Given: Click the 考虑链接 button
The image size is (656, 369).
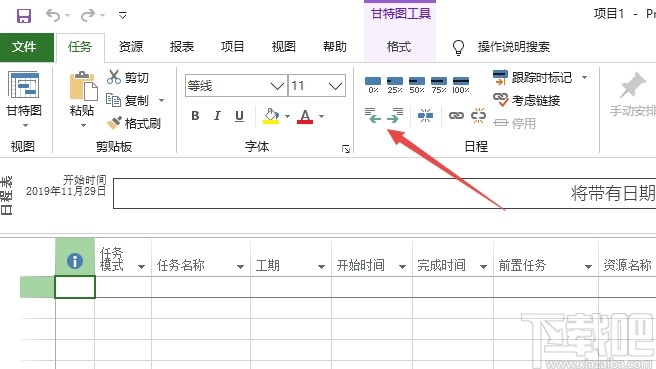Looking at the screenshot, I should [526, 100].
